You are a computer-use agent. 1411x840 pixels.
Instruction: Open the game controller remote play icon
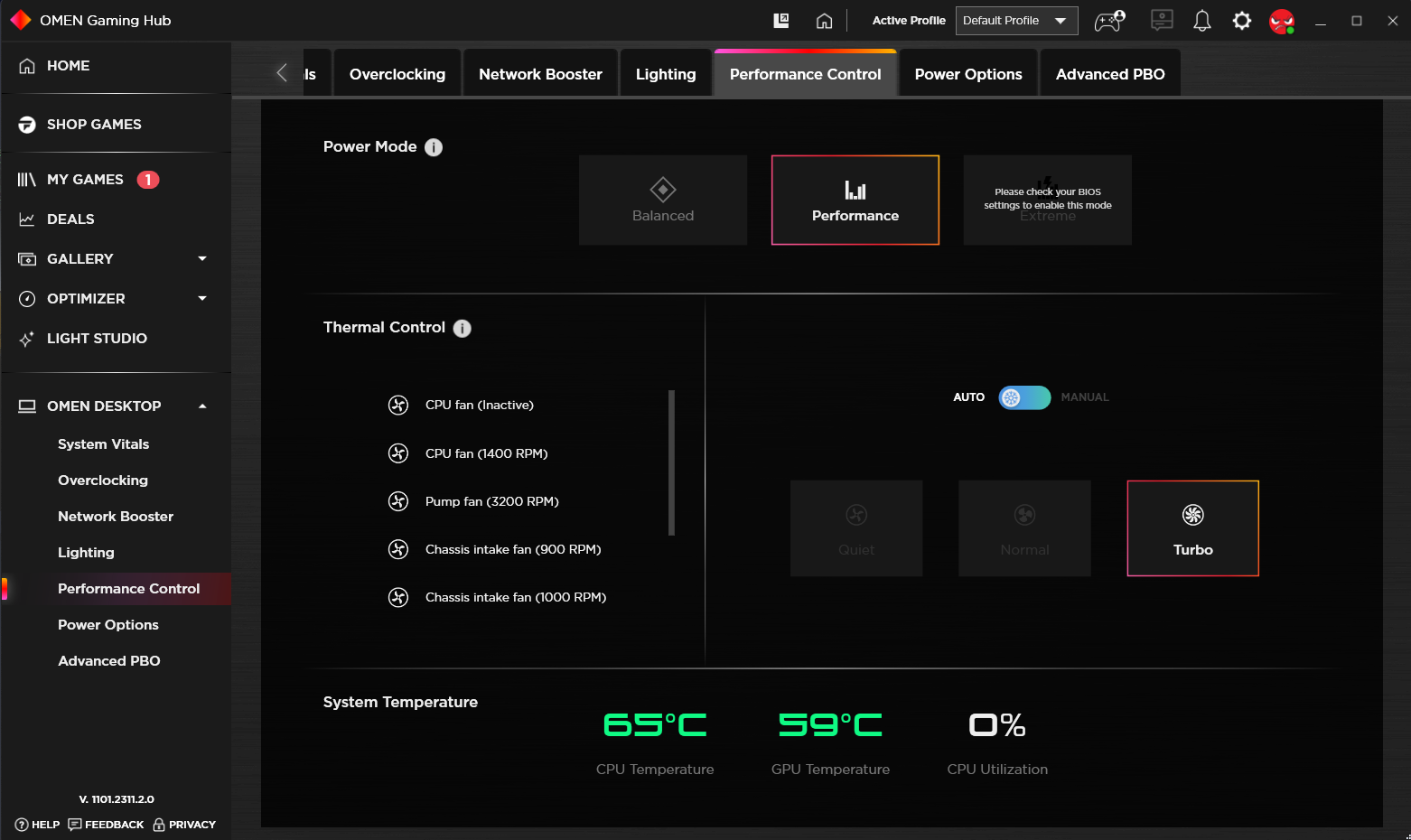point(1109,20)
